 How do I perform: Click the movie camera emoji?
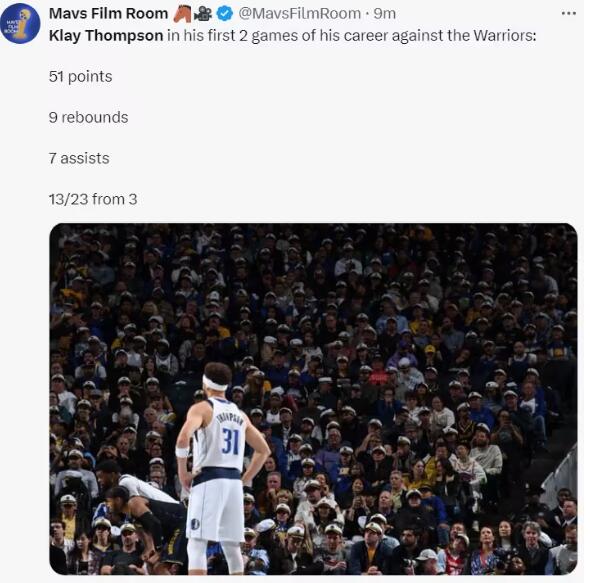203,14
